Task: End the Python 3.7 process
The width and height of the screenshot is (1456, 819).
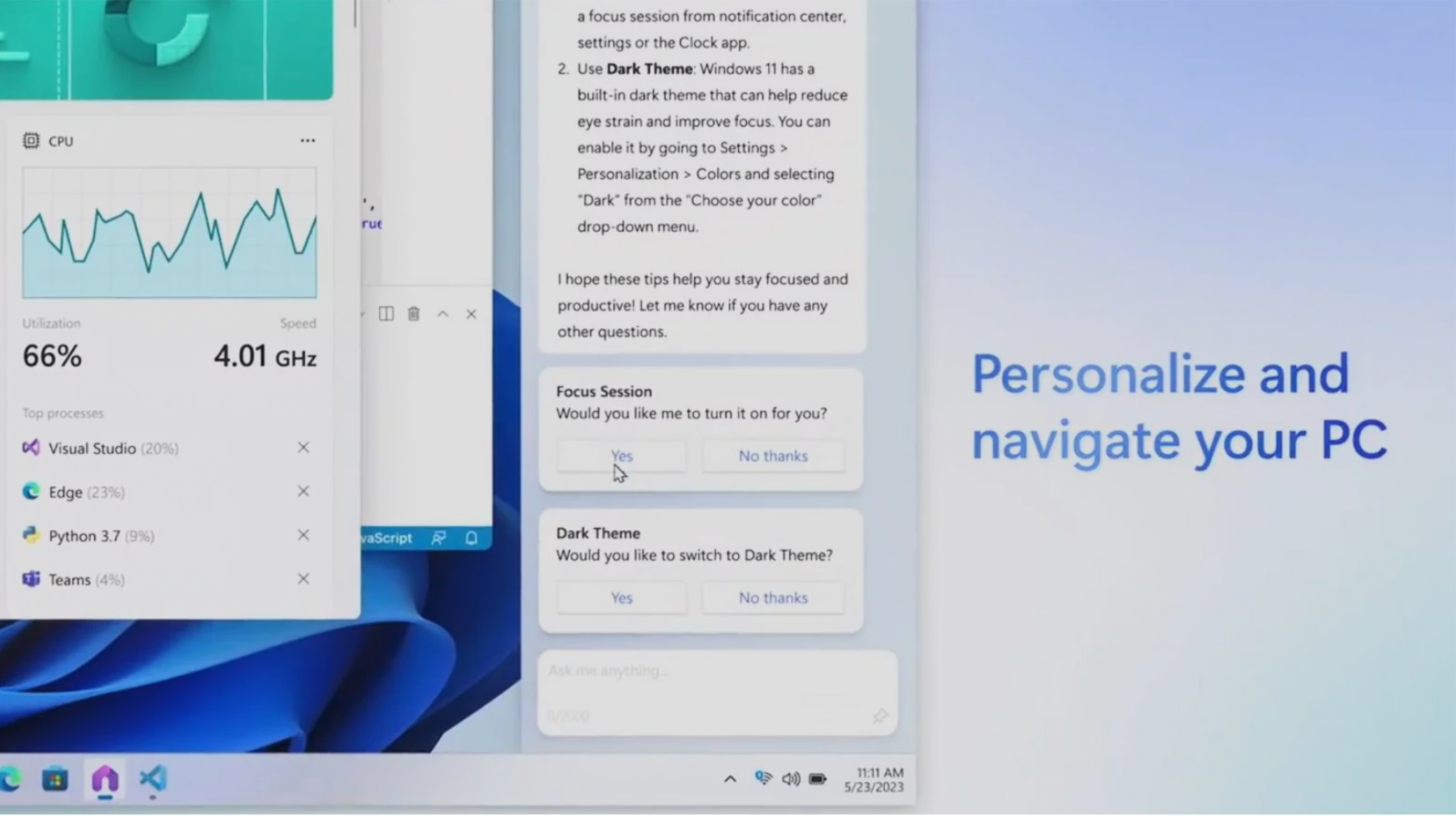Action: (303, 535)
